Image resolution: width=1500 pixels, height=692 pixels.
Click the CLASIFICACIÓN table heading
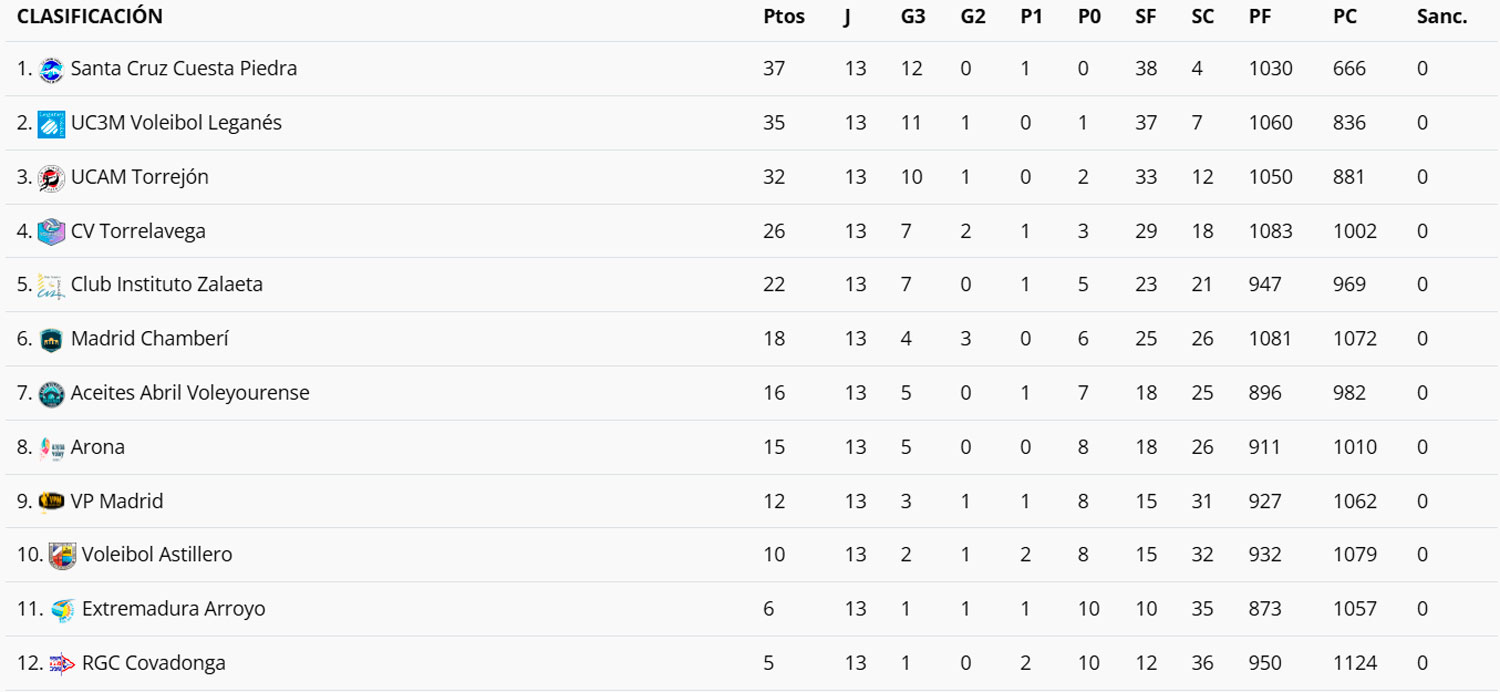click(x=90, y=17)
